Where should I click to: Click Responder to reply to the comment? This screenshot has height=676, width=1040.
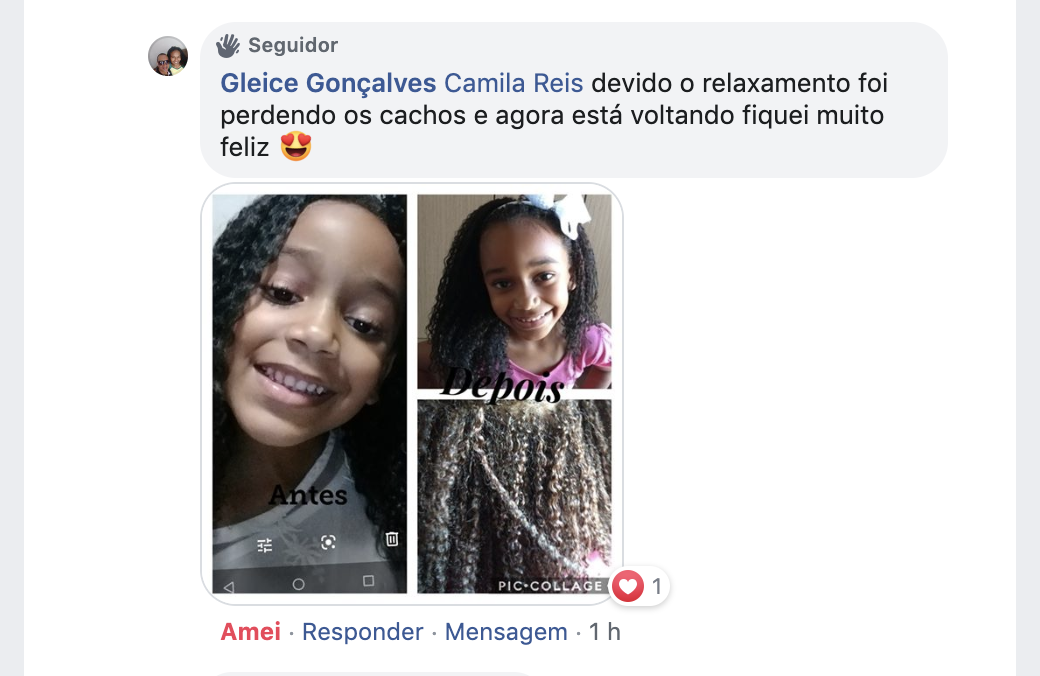click(x=362, y=632)
